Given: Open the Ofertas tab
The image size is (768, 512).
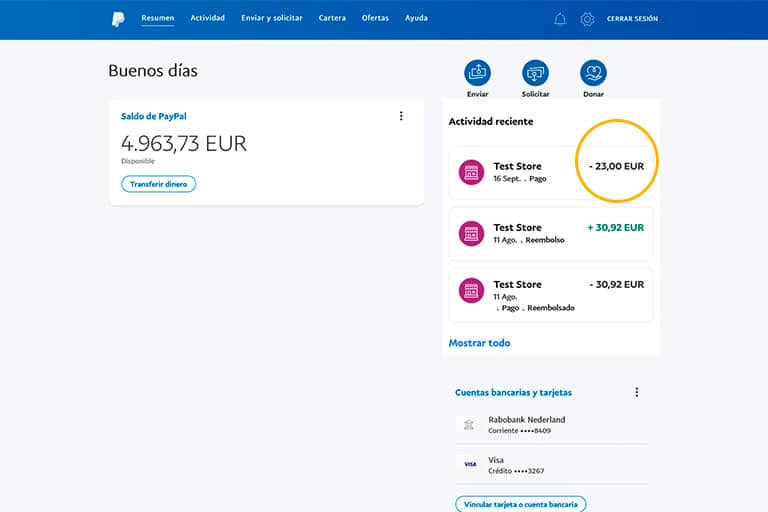Looking at the screenshot, I should click(x=375, y=18).
